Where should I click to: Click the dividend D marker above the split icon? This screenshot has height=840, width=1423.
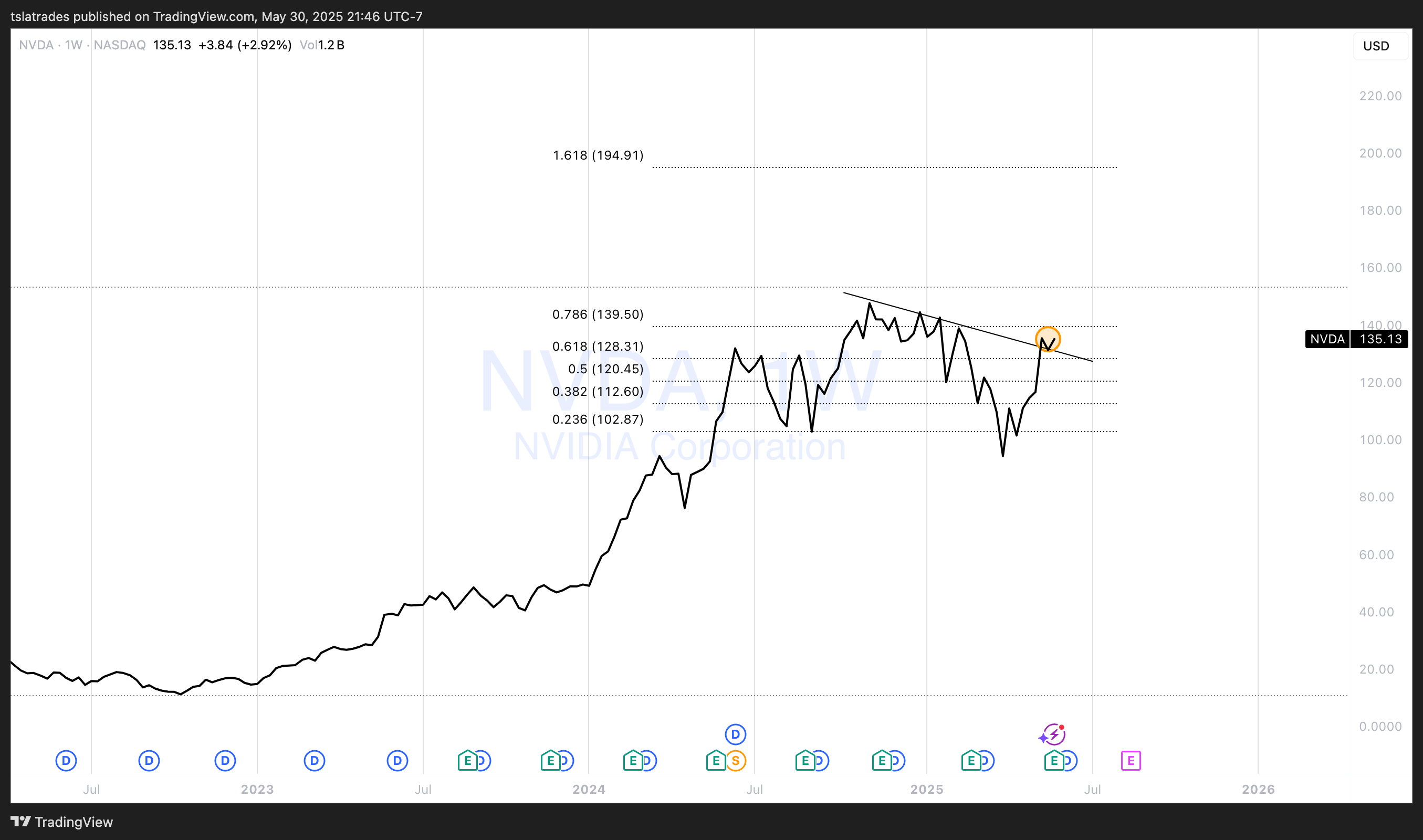click(735, 734)
